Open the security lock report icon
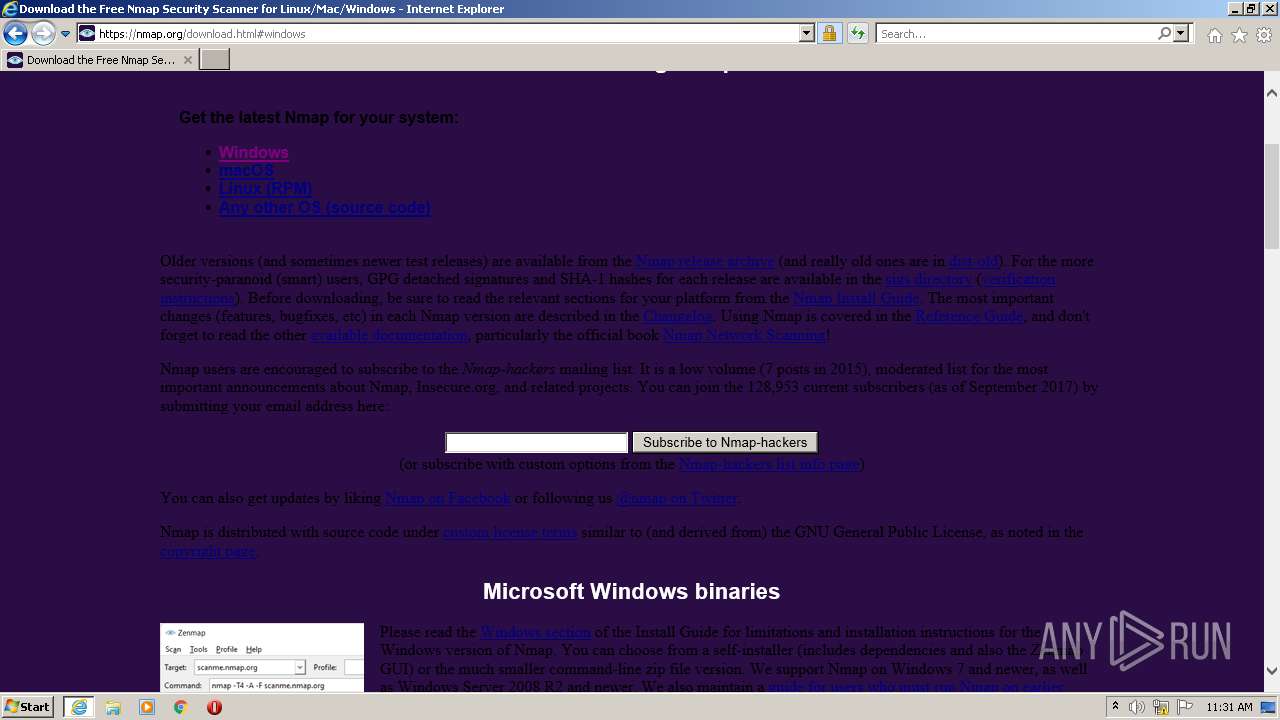 pos(829,34)
